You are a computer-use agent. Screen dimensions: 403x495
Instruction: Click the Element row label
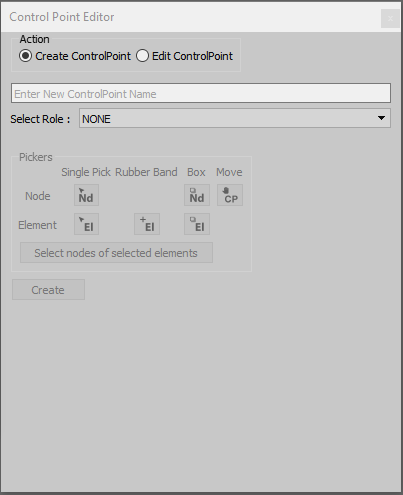tap(37, 225)
